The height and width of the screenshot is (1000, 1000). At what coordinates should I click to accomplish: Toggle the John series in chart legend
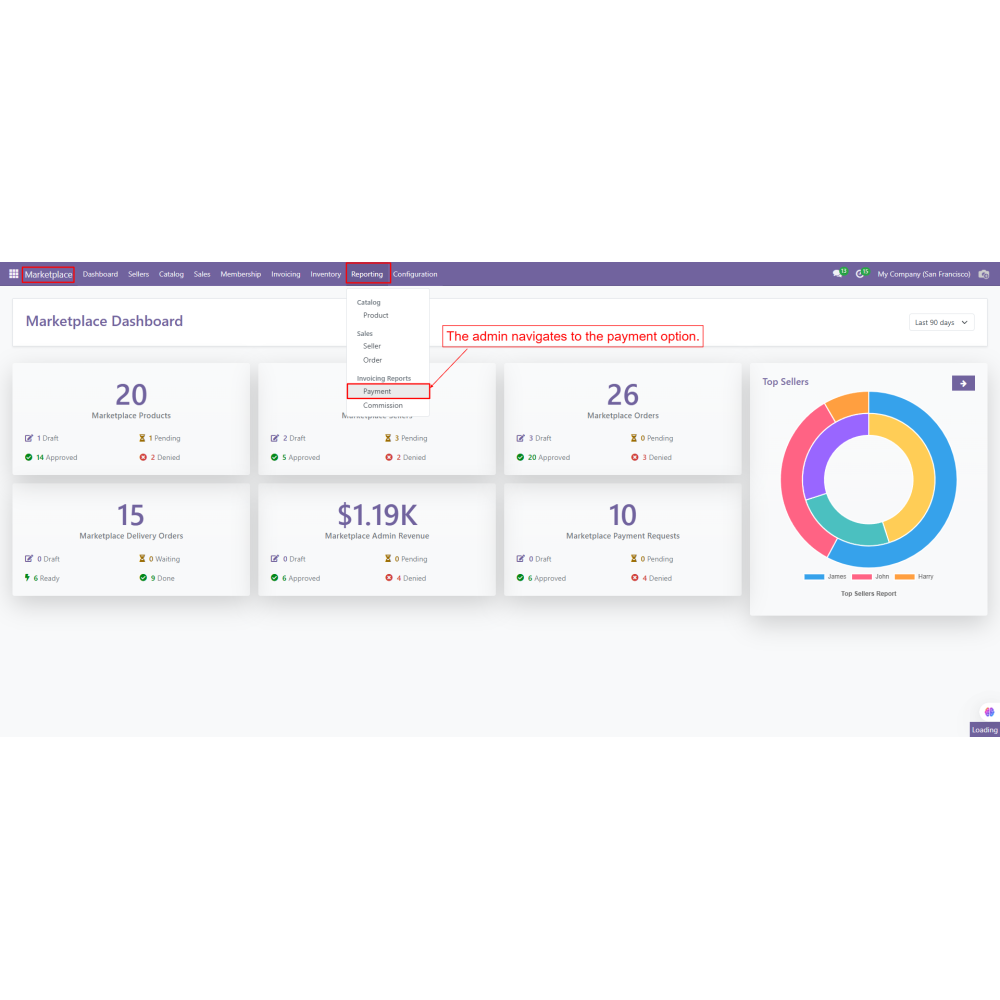click(x=861, y=577)
